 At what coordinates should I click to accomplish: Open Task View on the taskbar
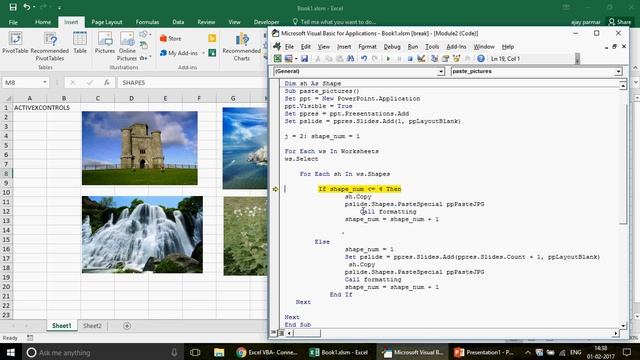pos(195,352)
